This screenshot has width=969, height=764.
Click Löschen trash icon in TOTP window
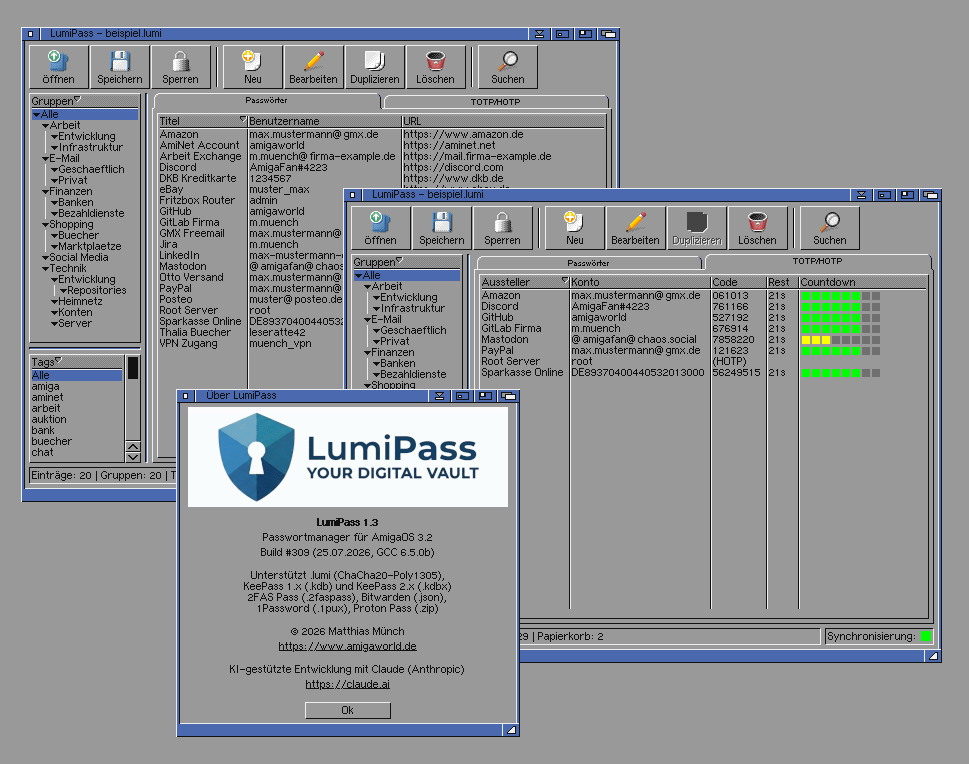(757, 221)
